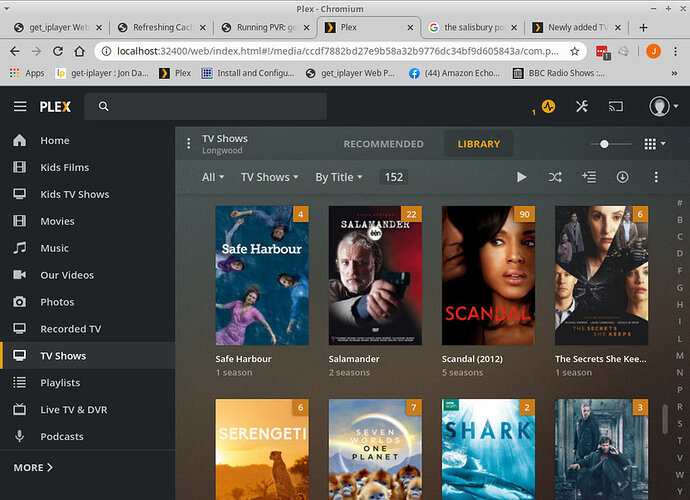Open the Safe Harbour poster
The height and width of the screenshot is (500, 690).
262,276
